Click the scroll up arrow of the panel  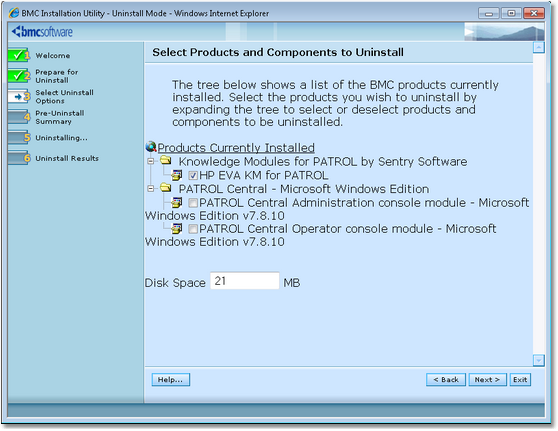point(538,47)
